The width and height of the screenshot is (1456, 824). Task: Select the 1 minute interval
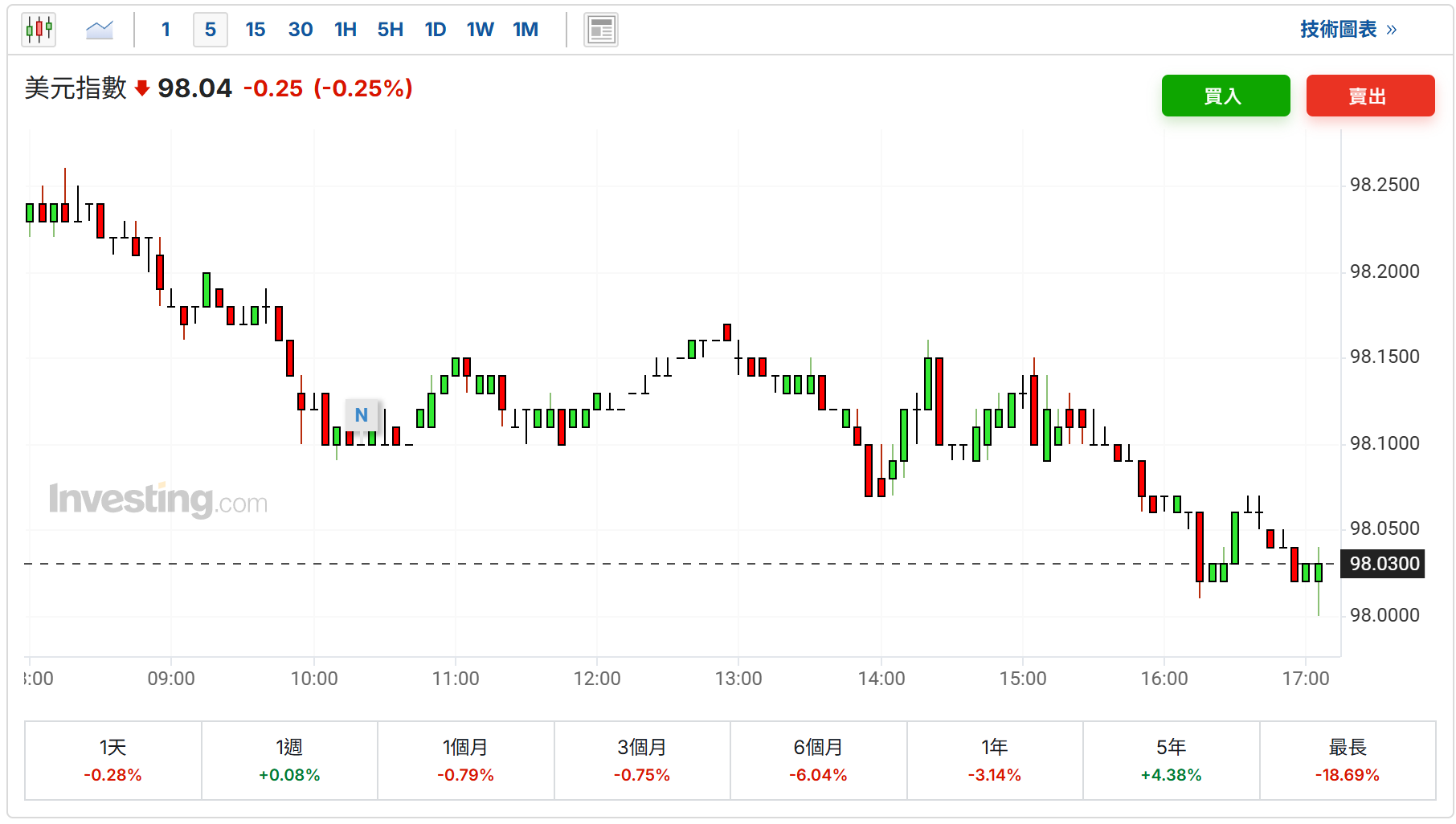click(x=166, y=30)
